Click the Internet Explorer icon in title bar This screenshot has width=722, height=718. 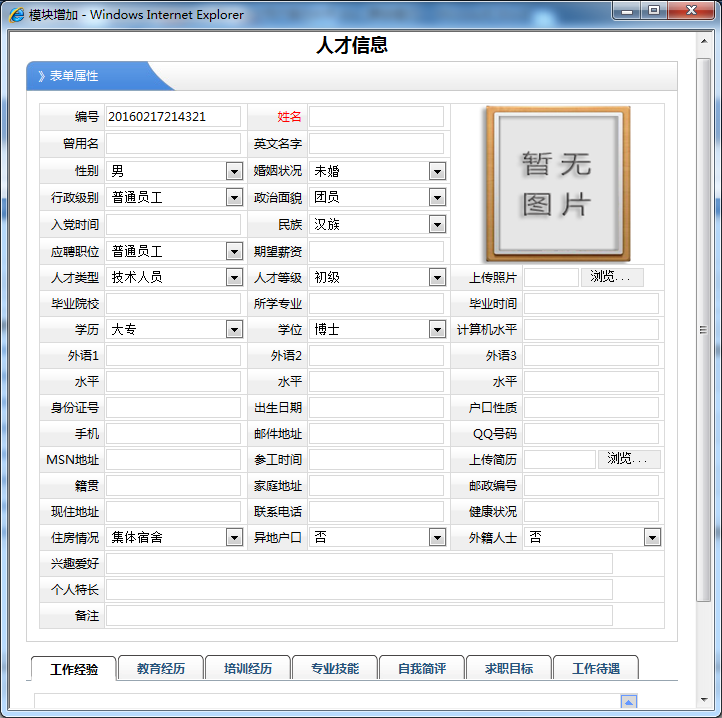click(x=16, y=14)
